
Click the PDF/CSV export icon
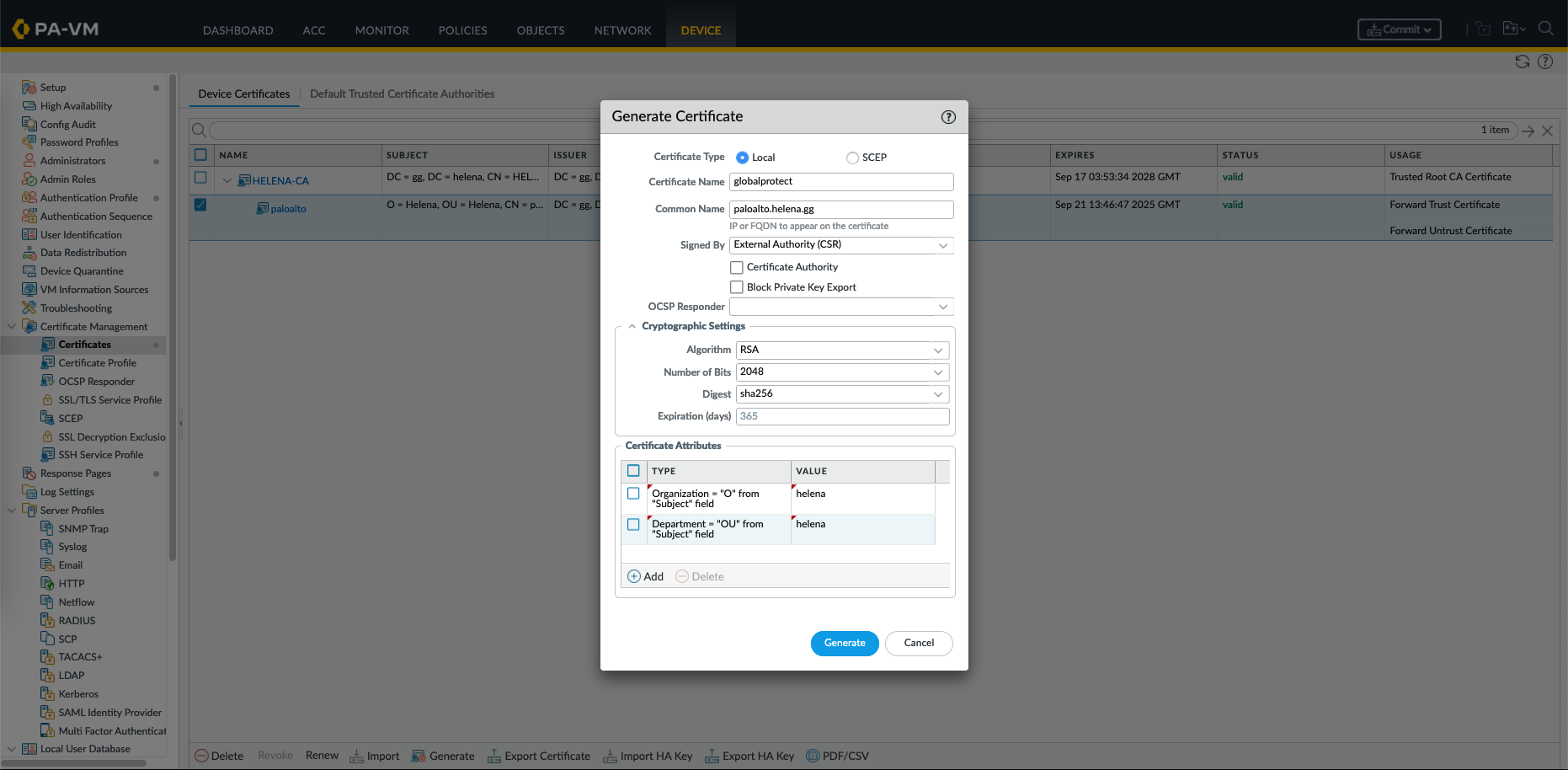point(813,756)
